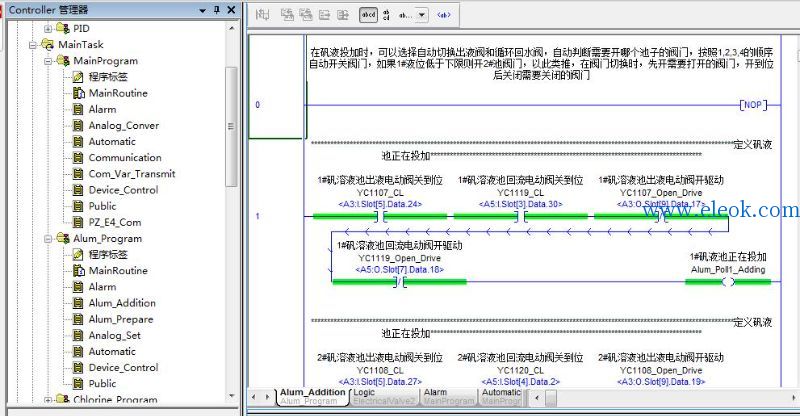Viewport: 800px width, 416px height.
Task: Click the Alum_Prepare routine icon
Action: click(78, 320)
